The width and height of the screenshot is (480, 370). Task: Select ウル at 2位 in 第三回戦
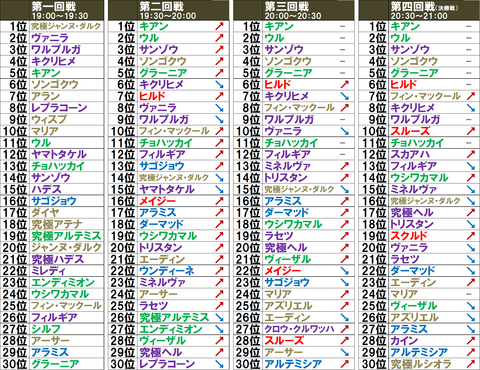tap(274, 38)
